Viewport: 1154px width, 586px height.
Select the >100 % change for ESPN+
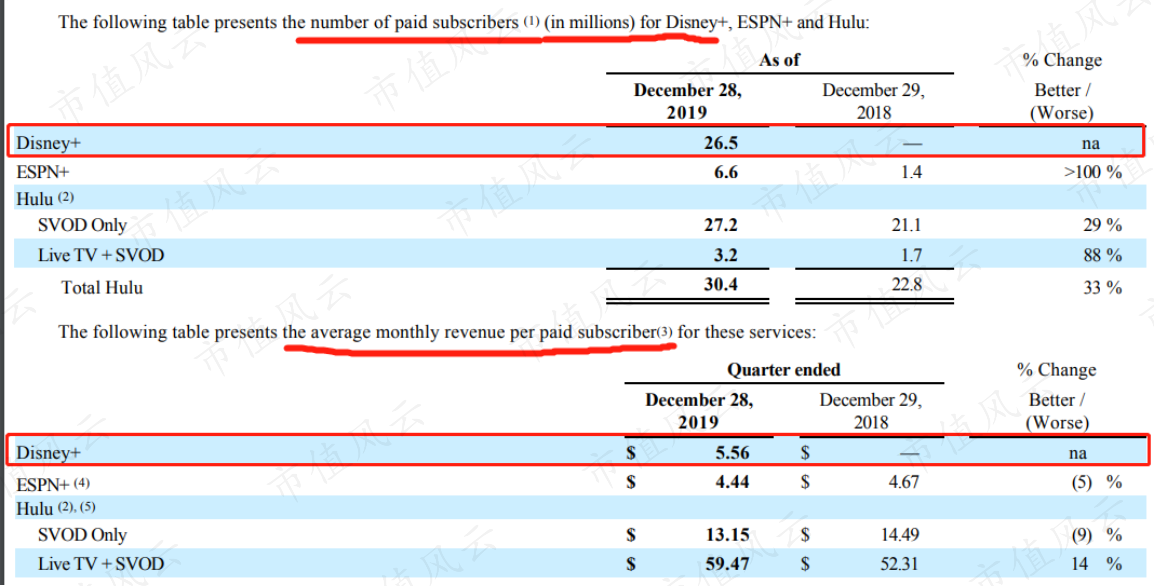click(x=1093, y=172)
